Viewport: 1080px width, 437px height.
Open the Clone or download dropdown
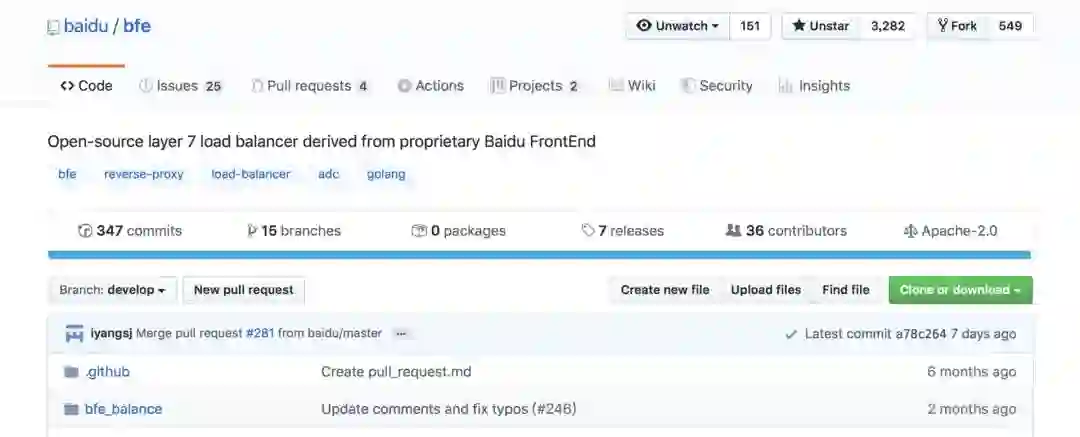point(960,290)
